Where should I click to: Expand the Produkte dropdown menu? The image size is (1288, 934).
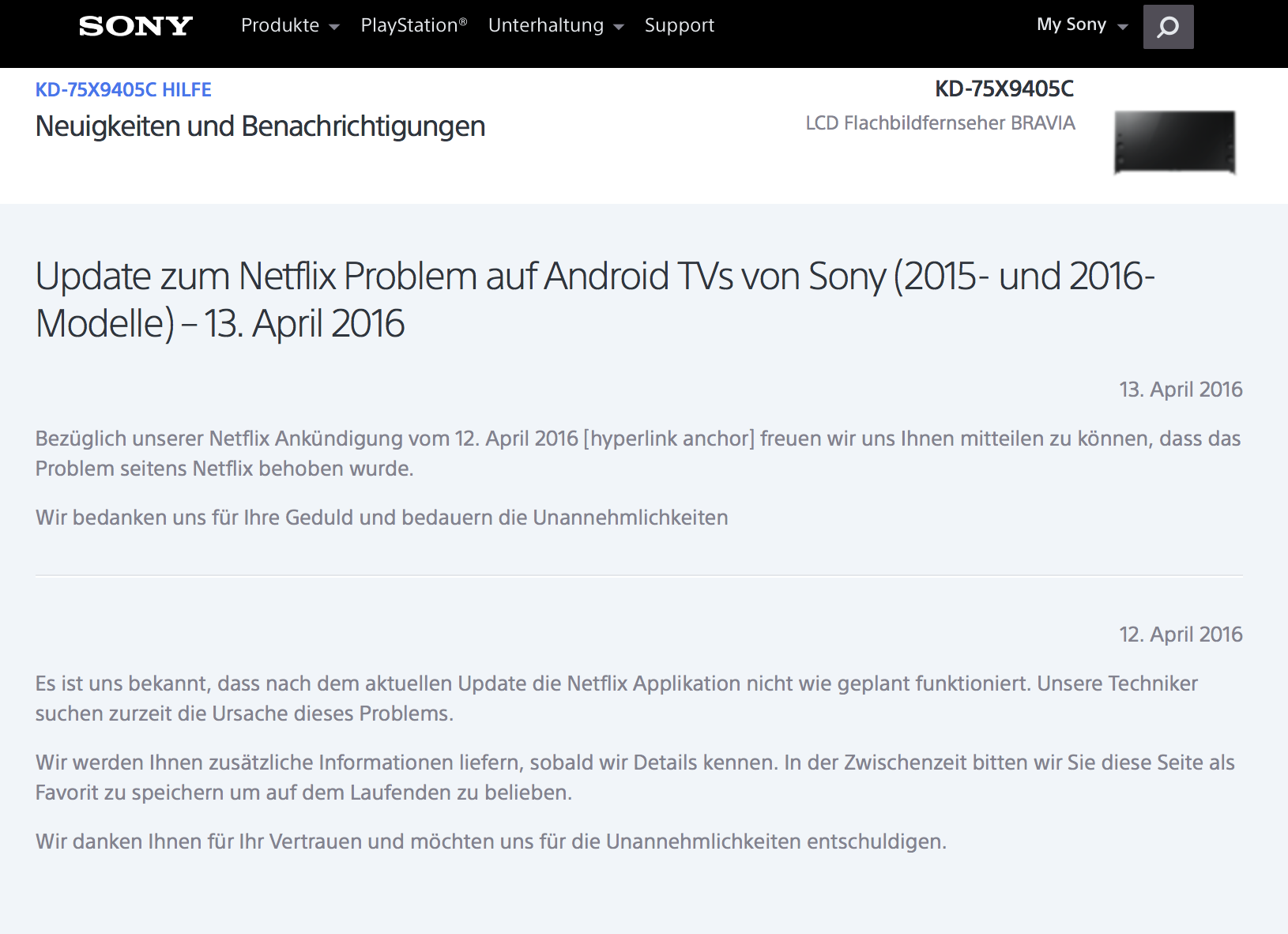290,25
